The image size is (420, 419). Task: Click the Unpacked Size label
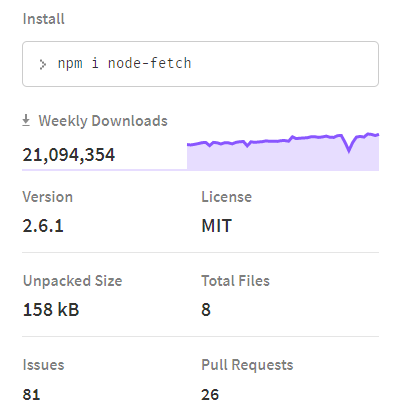[x=73, y=281]
